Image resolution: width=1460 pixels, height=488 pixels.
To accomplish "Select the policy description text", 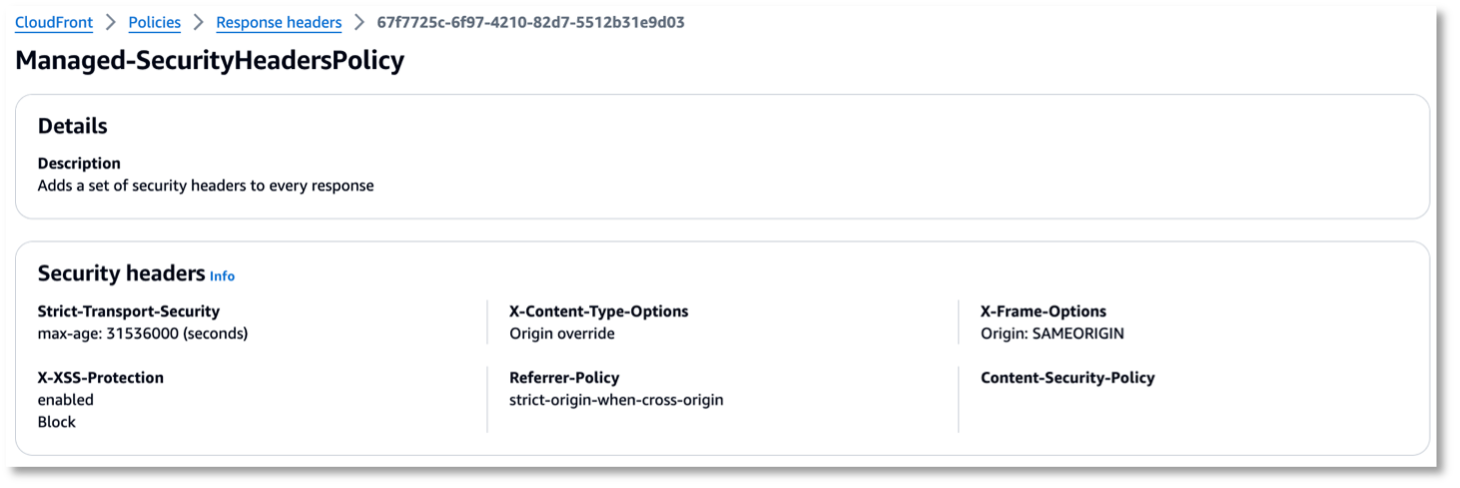I will pyautogui.click(x=205, y=185).
